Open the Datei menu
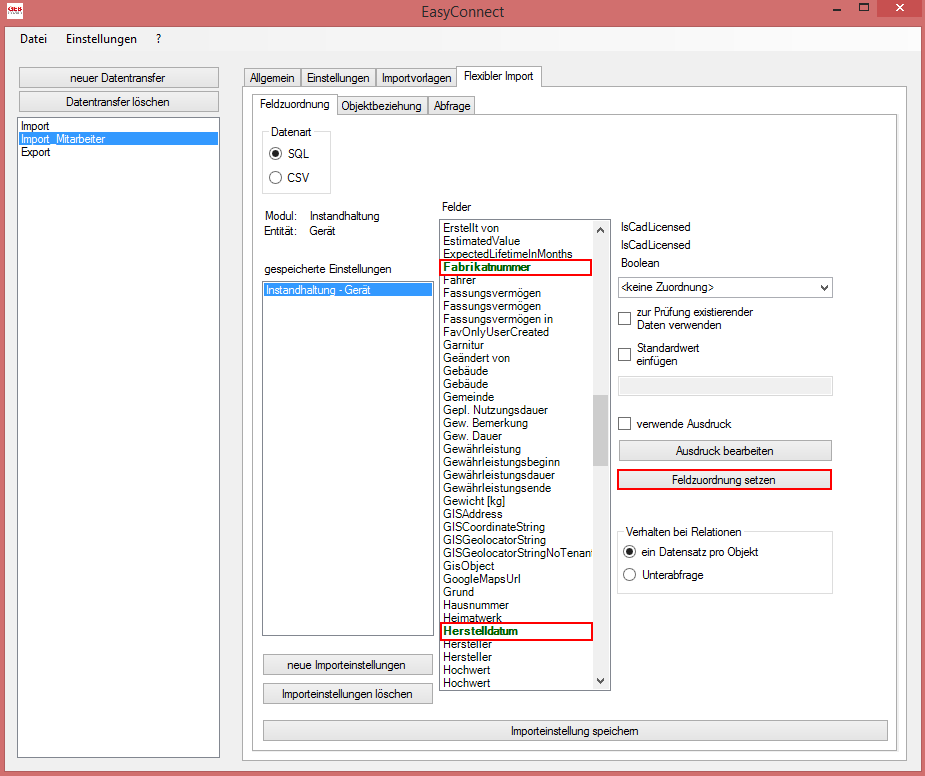 tap(33, 39)
